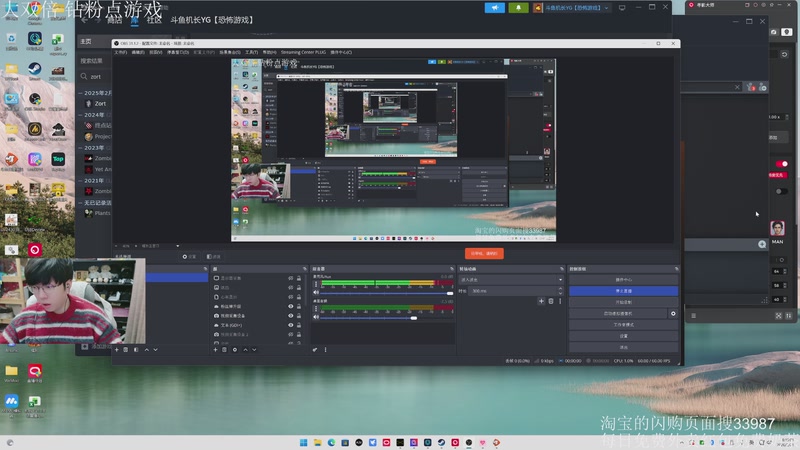Viewport: 800px width, 450px height.
Task: Mute the first audio mixer channel
Action: (316, 293)
